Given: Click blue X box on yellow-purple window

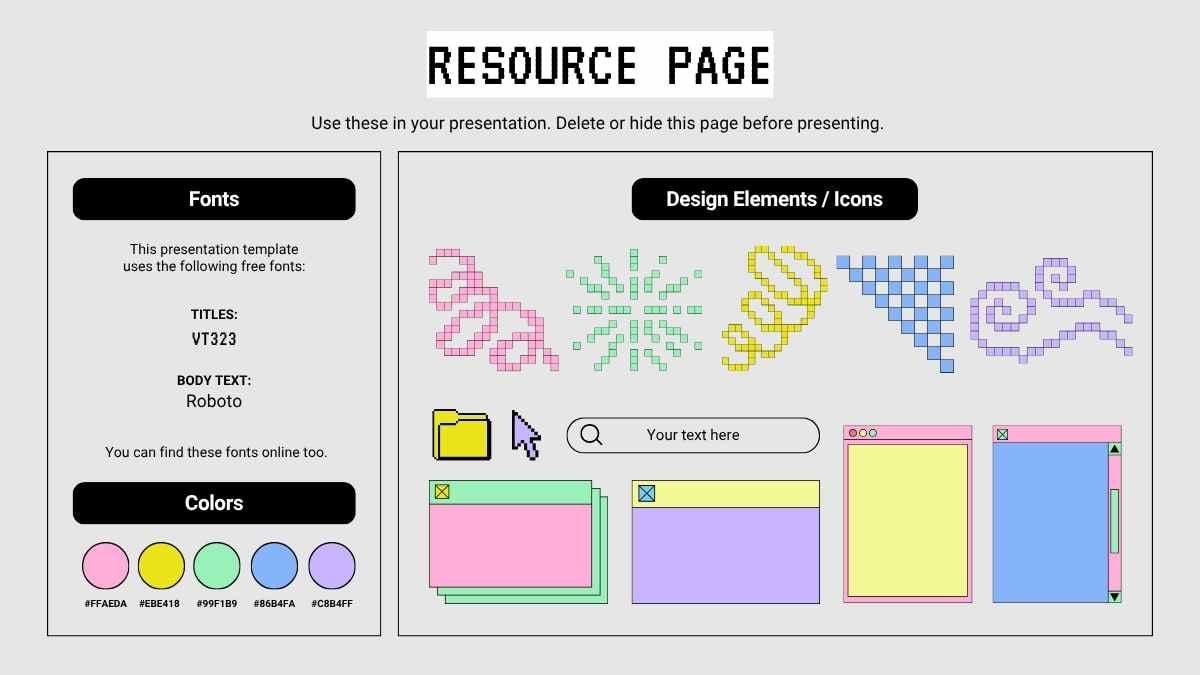Looking at the screenshot, I should pos(646,493).
